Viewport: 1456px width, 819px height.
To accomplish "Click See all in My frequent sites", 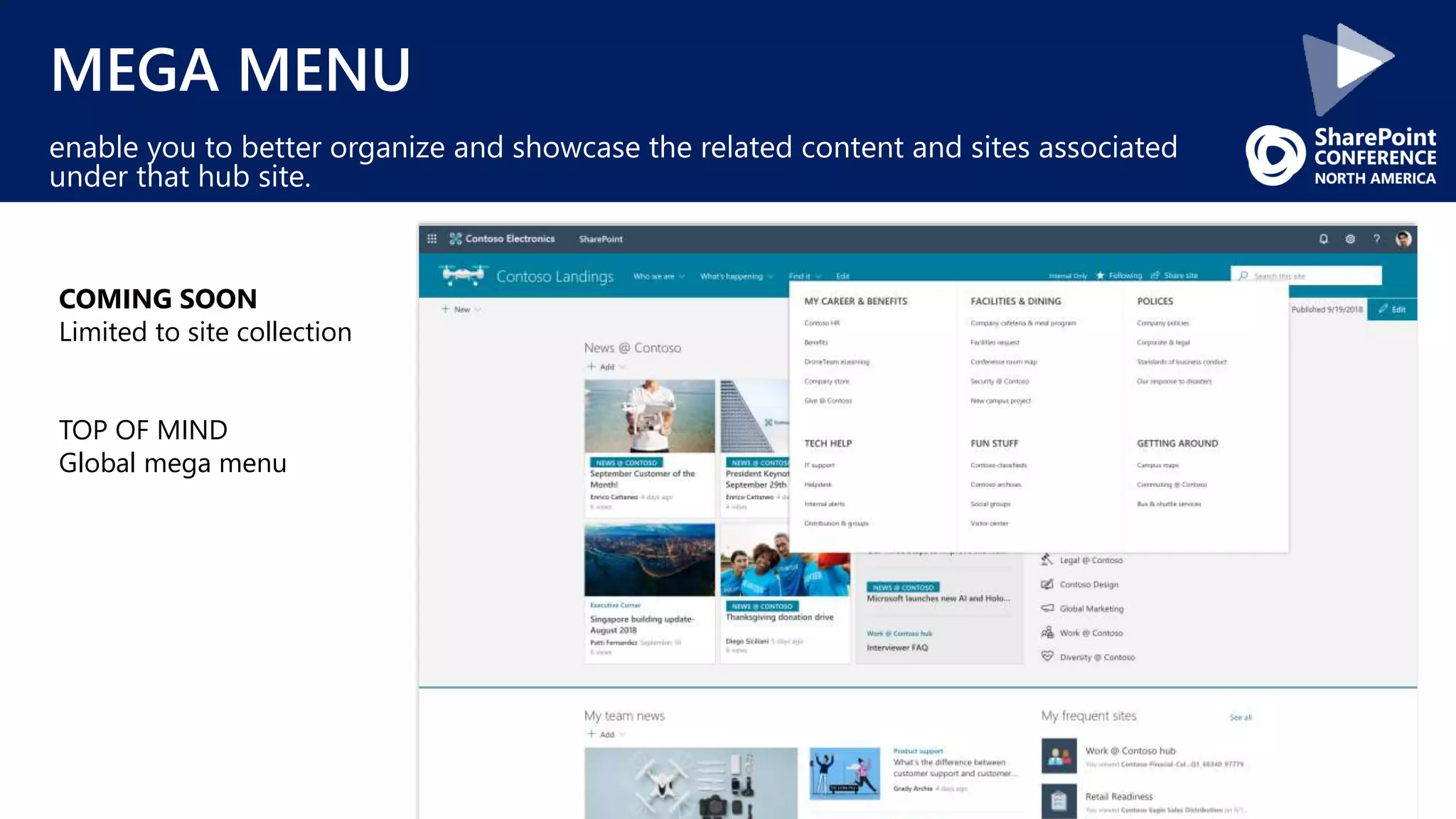I will tap(1241, 717).
